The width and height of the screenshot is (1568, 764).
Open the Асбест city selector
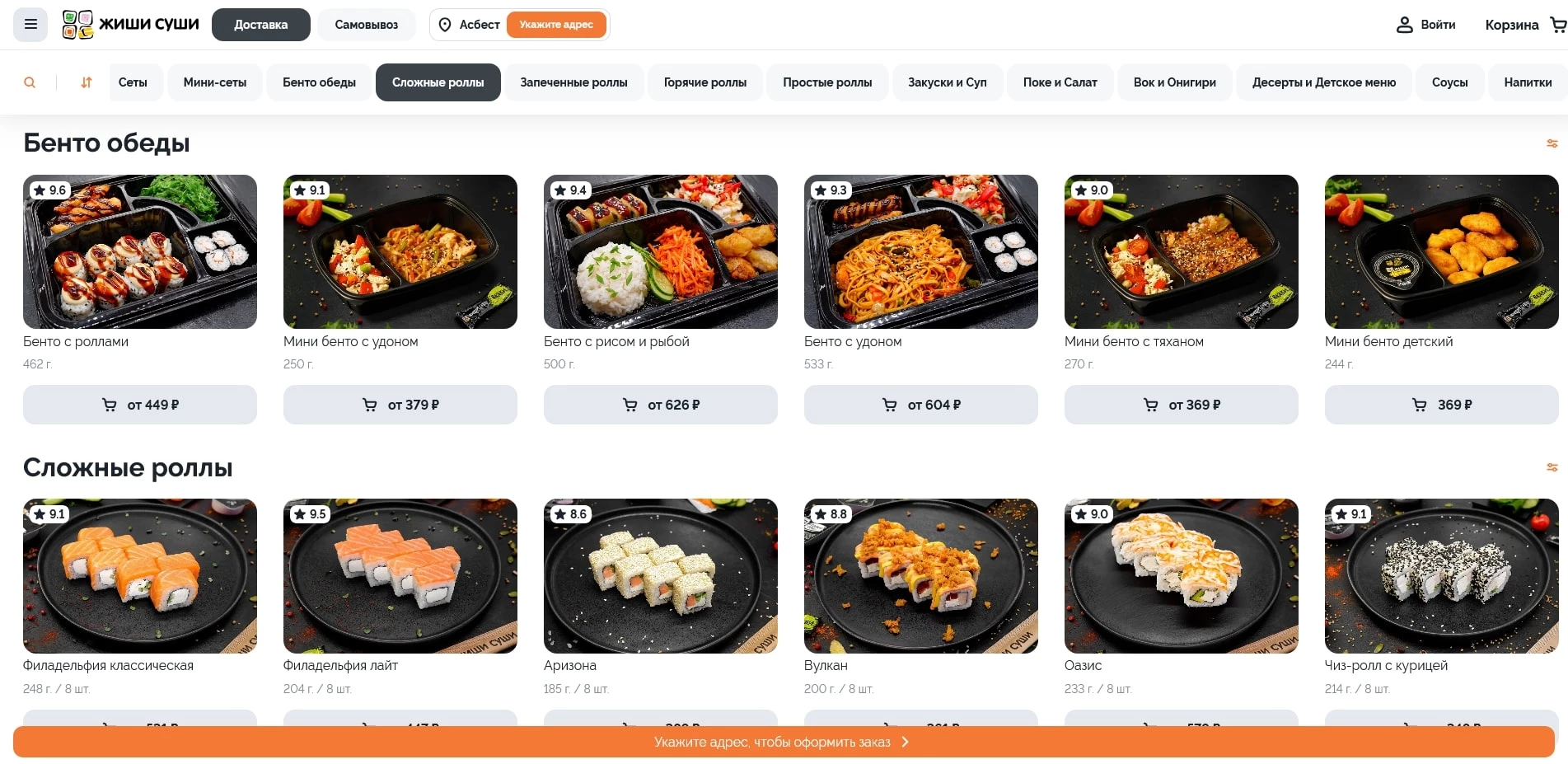pyautogui.click(x=469, y=25)
